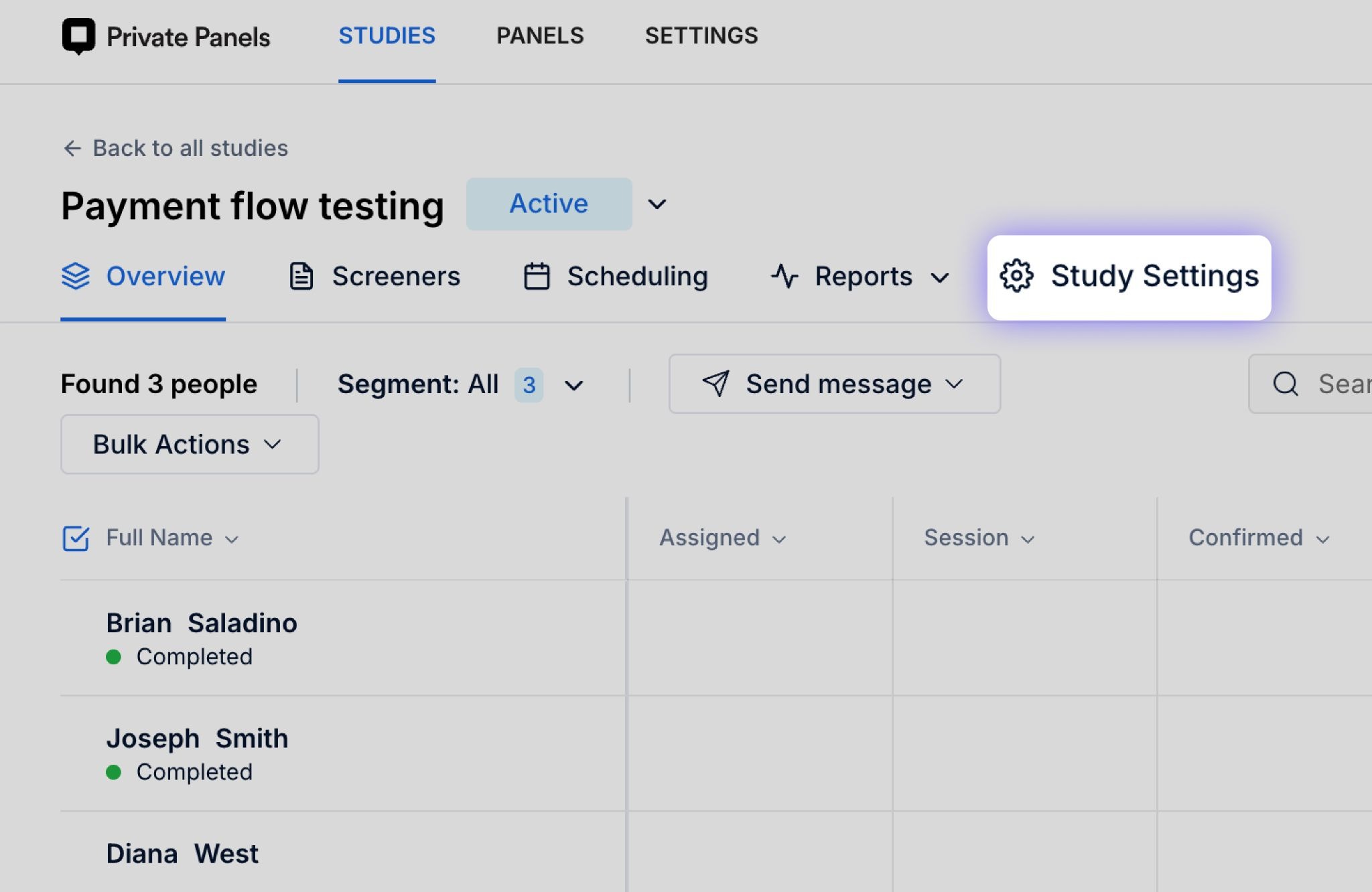Click the Screeners document icon

pos(301,276)
